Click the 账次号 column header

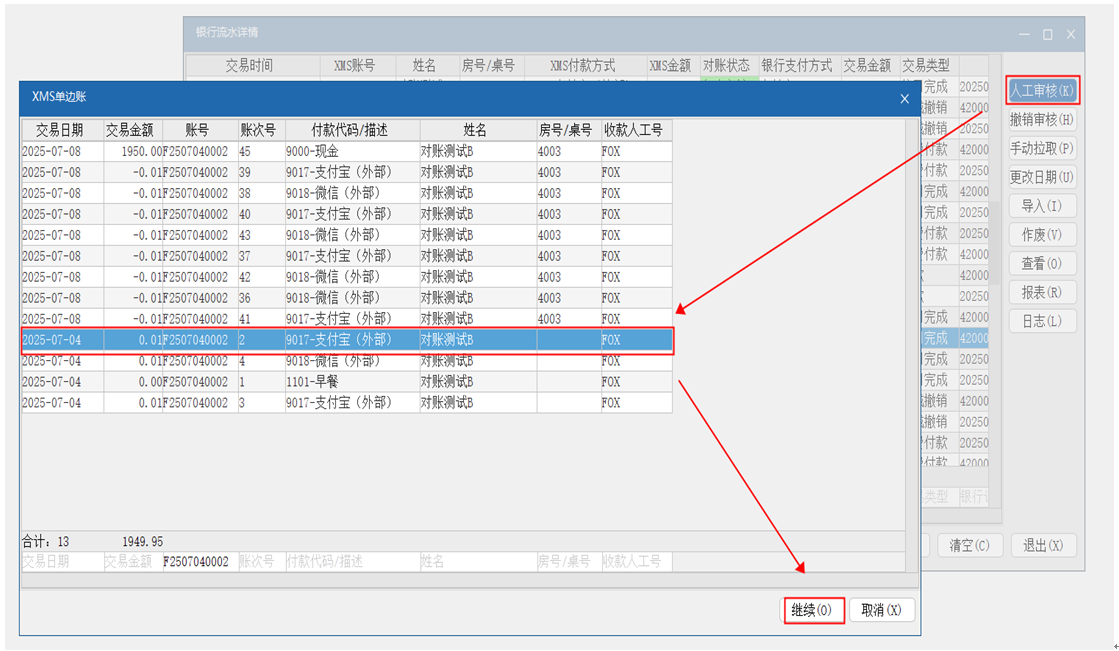tap(261, 130)
